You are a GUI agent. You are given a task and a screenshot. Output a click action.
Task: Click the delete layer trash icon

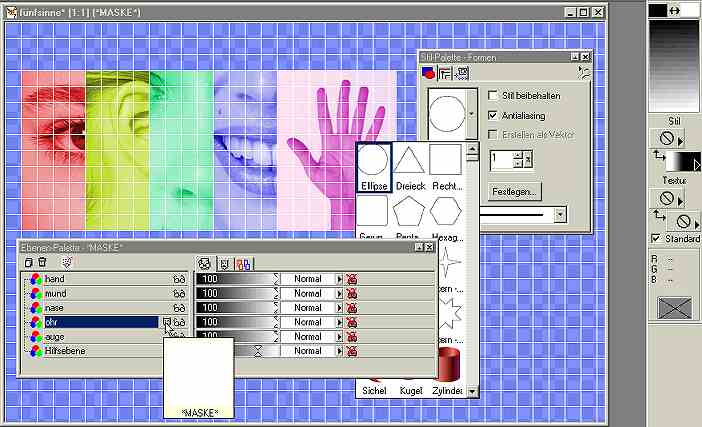(44, 262)
